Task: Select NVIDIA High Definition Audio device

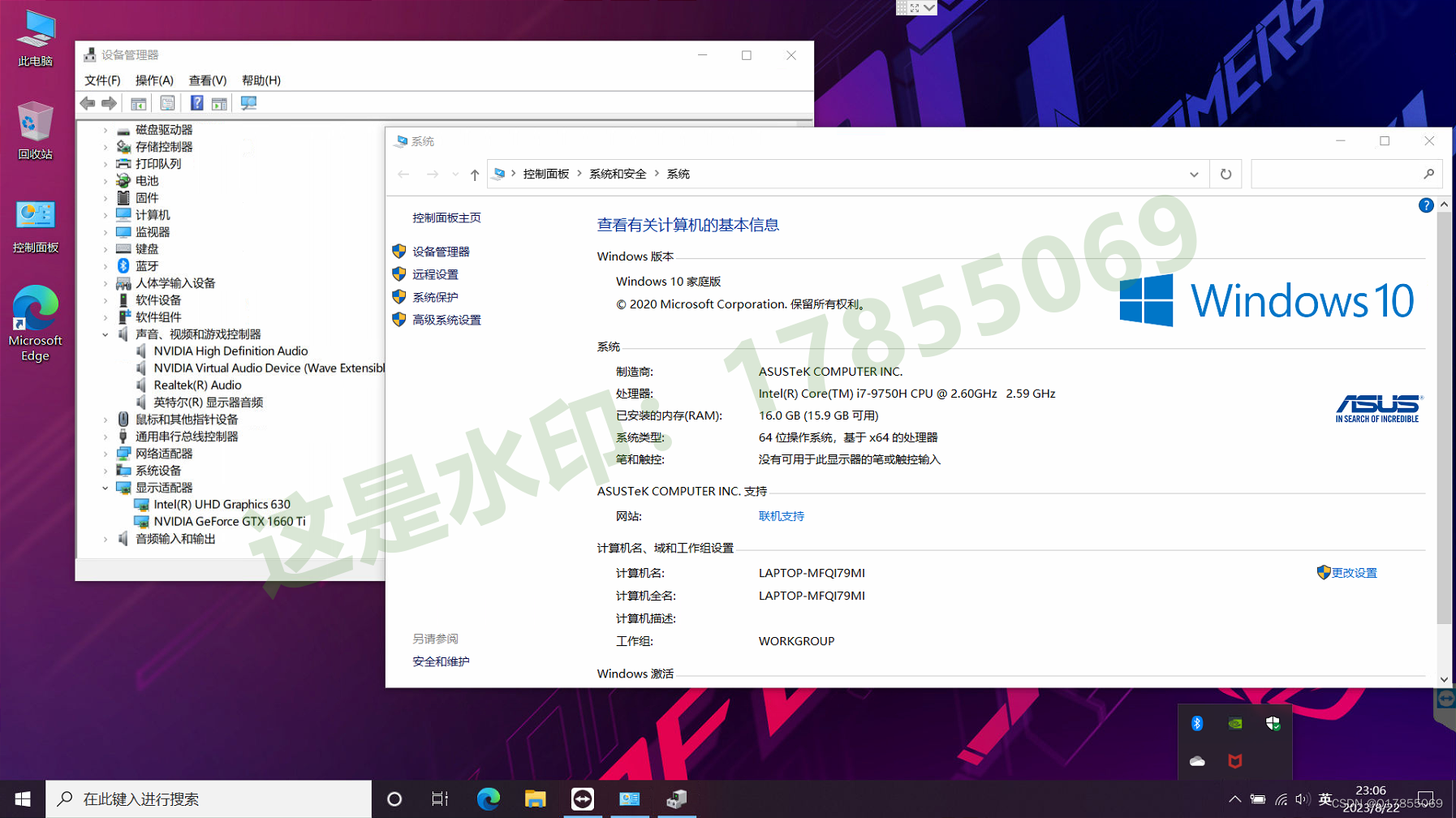Action: [x=230, y=351]
